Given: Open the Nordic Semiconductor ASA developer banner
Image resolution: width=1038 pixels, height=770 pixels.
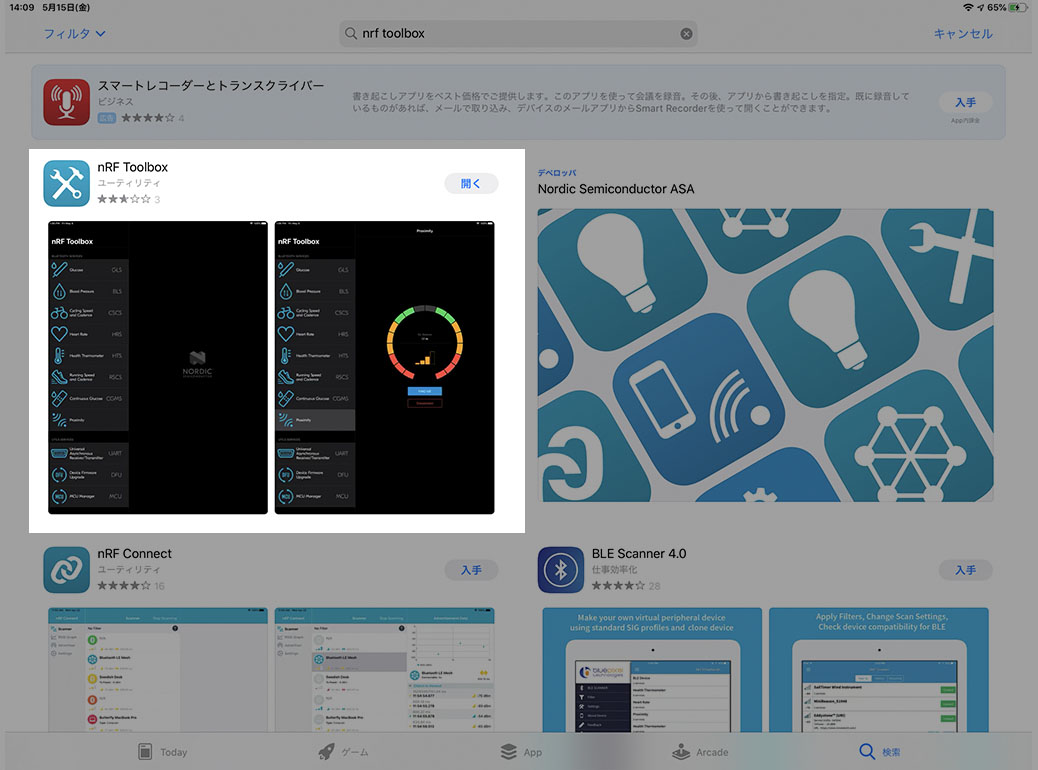Looking at the screenshot, I should point(765,355).
